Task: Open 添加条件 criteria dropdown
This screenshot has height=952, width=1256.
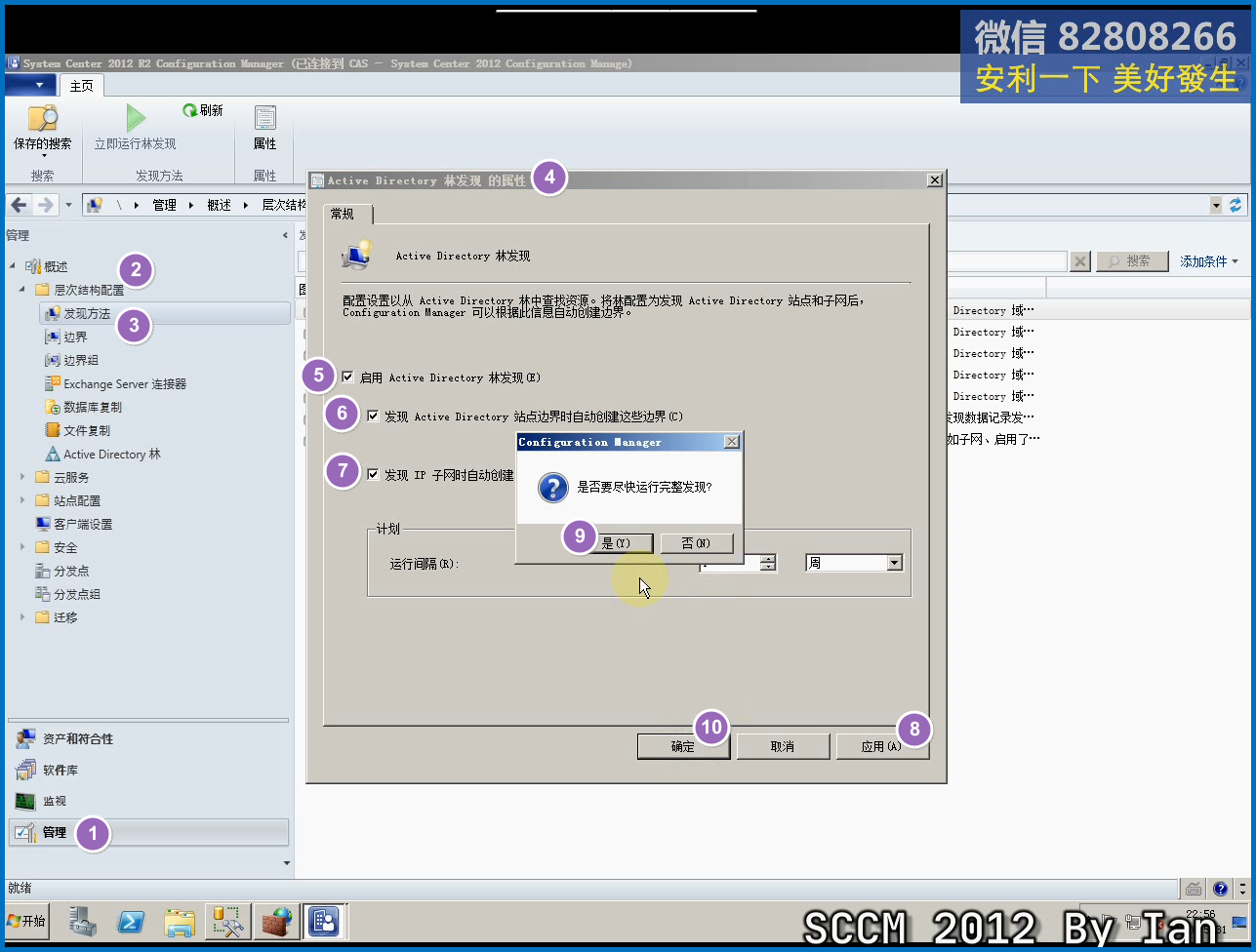Action: (1208, 261)
